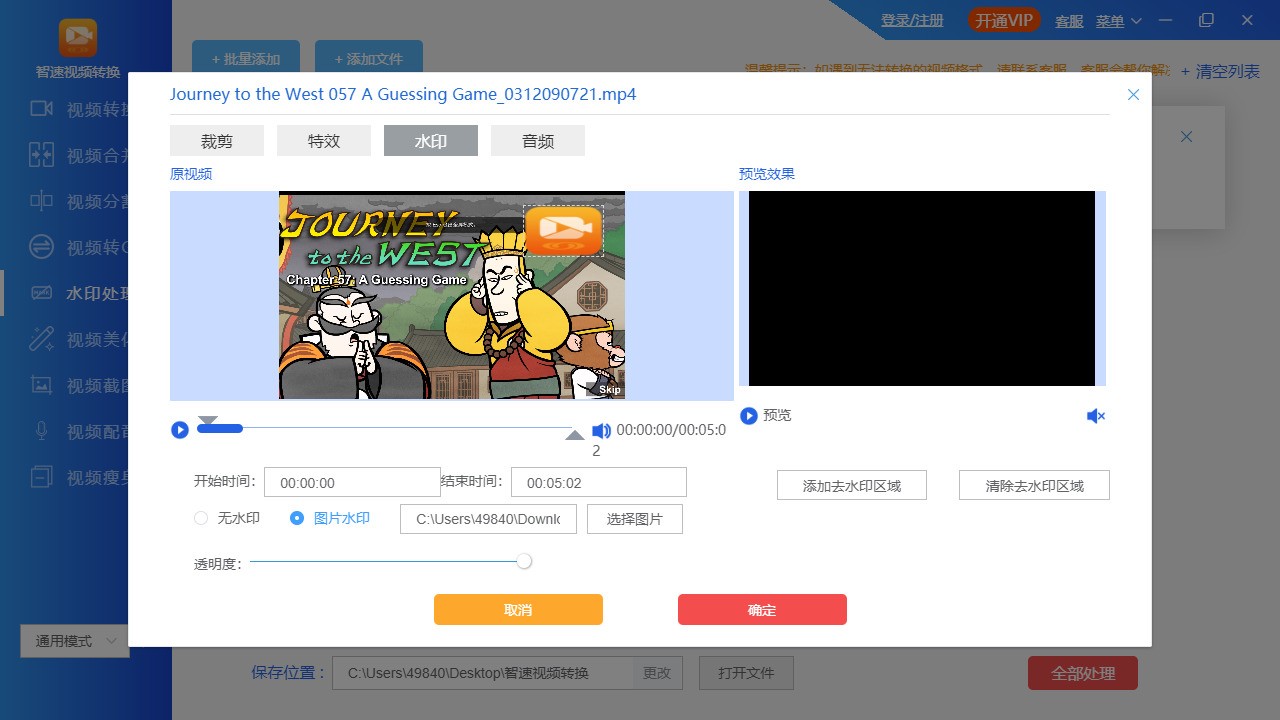Select watermark processing sidebar icon
This screenshot has width=1280, height=720.
pyautogui.click(x=41, y=293)
